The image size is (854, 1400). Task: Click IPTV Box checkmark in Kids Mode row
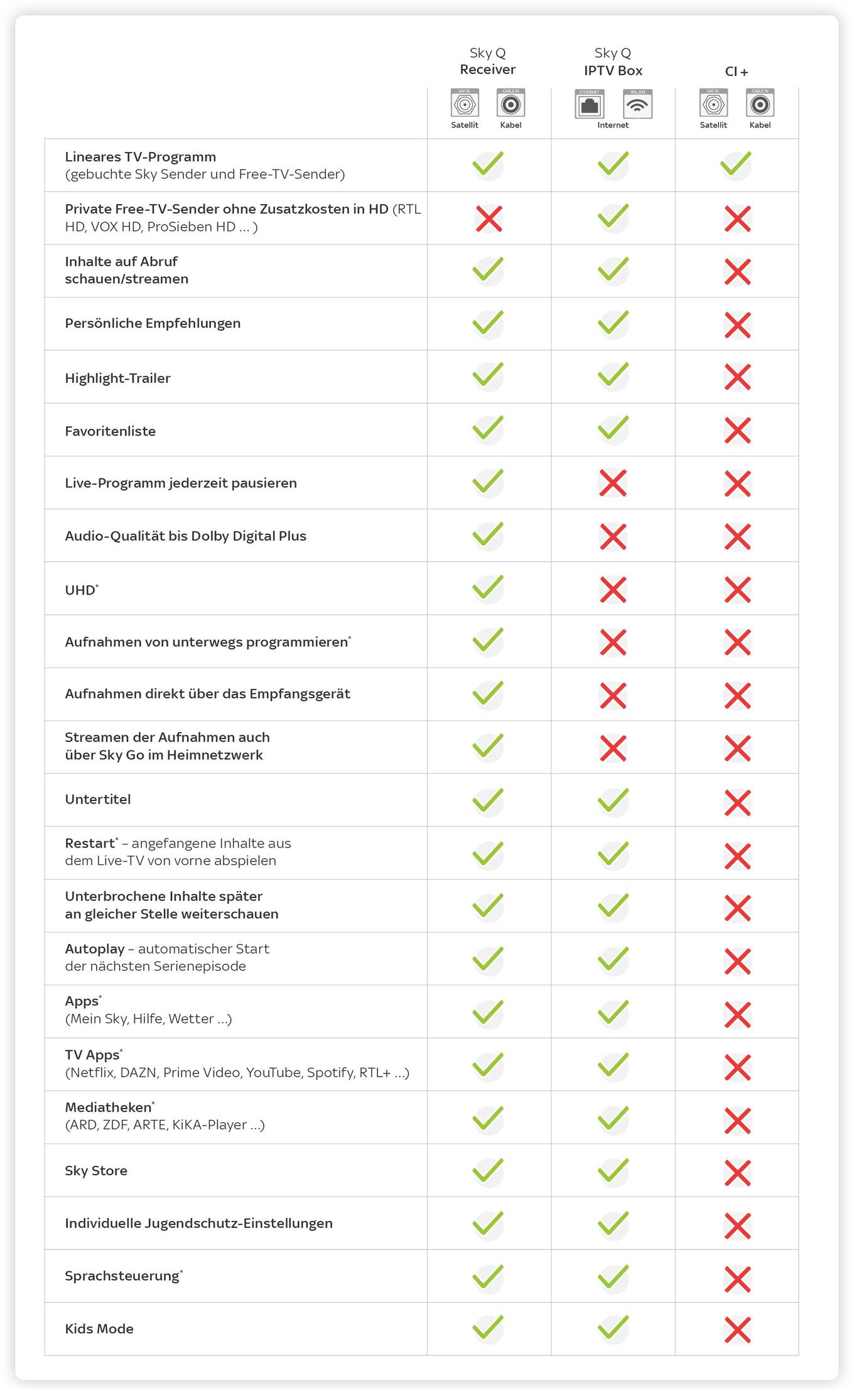tap(613, 1327)
